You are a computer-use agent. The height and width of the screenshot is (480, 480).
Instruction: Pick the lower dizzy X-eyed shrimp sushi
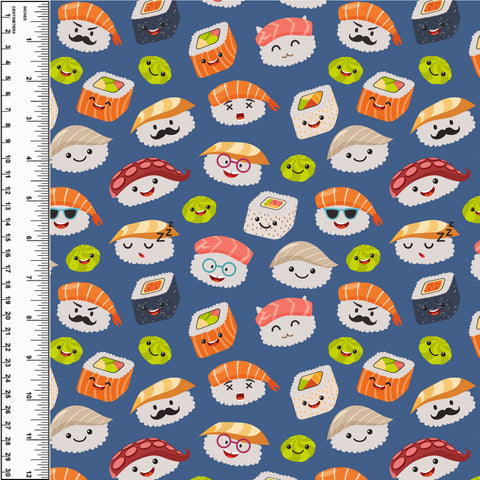(243, 383)
